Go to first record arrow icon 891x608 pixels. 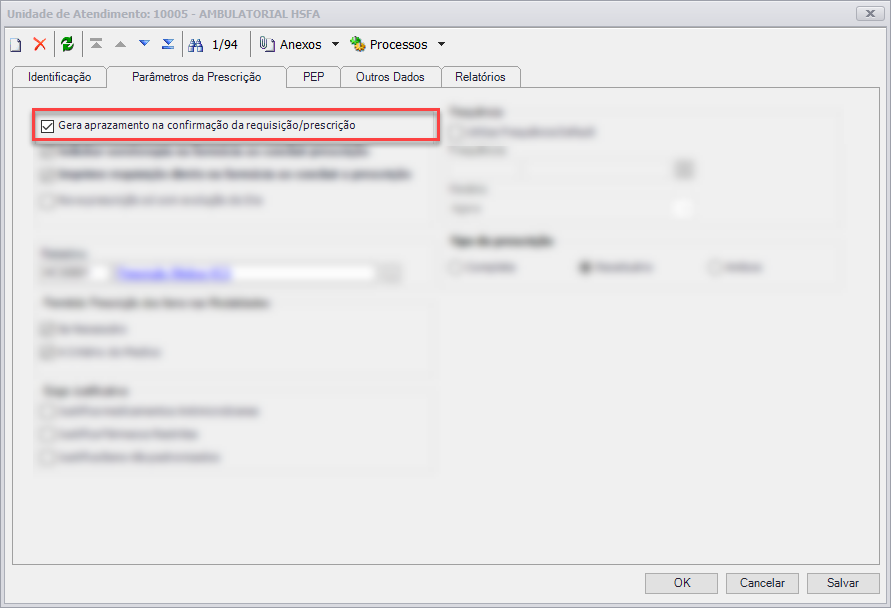pos(97,44)
